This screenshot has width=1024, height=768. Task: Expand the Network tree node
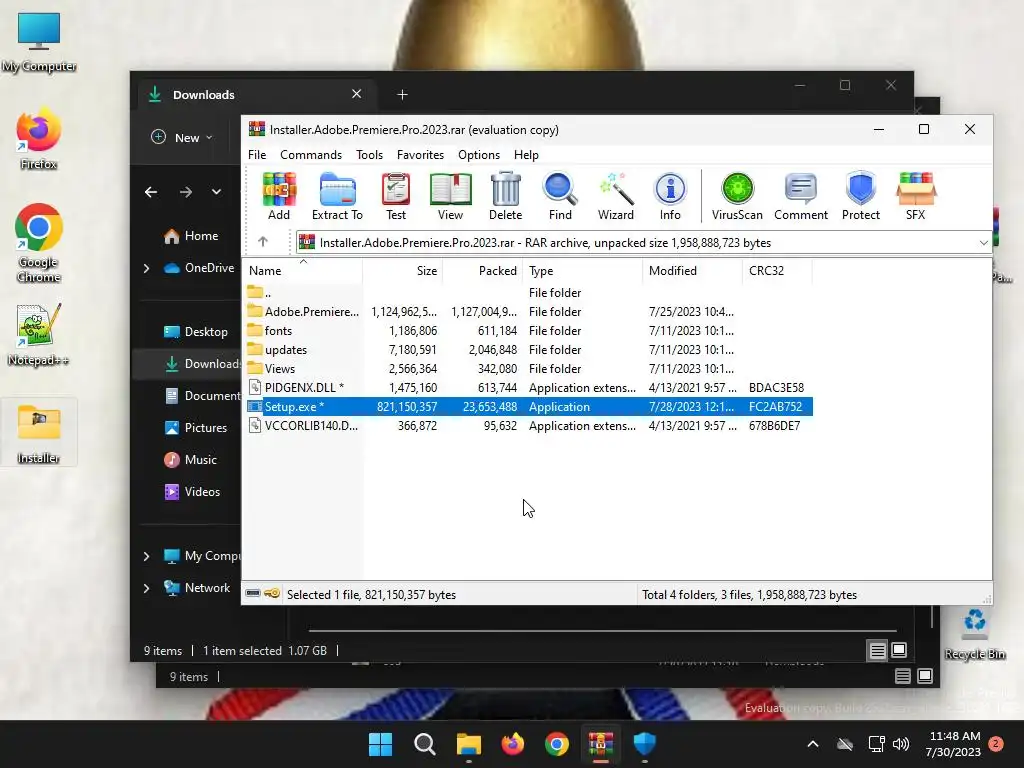[146, 588]
